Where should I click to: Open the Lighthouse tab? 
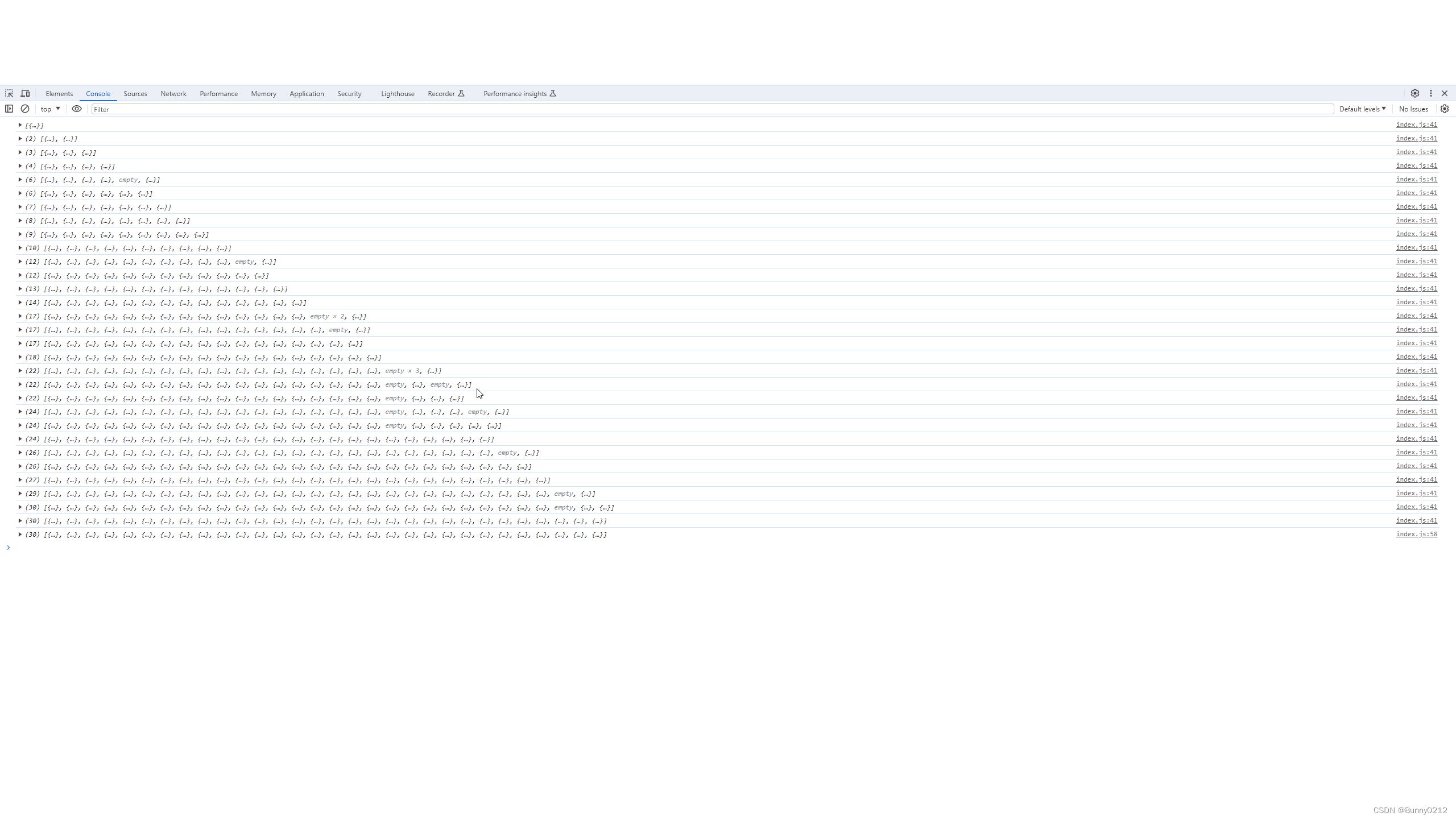click(x=398, y=94)
